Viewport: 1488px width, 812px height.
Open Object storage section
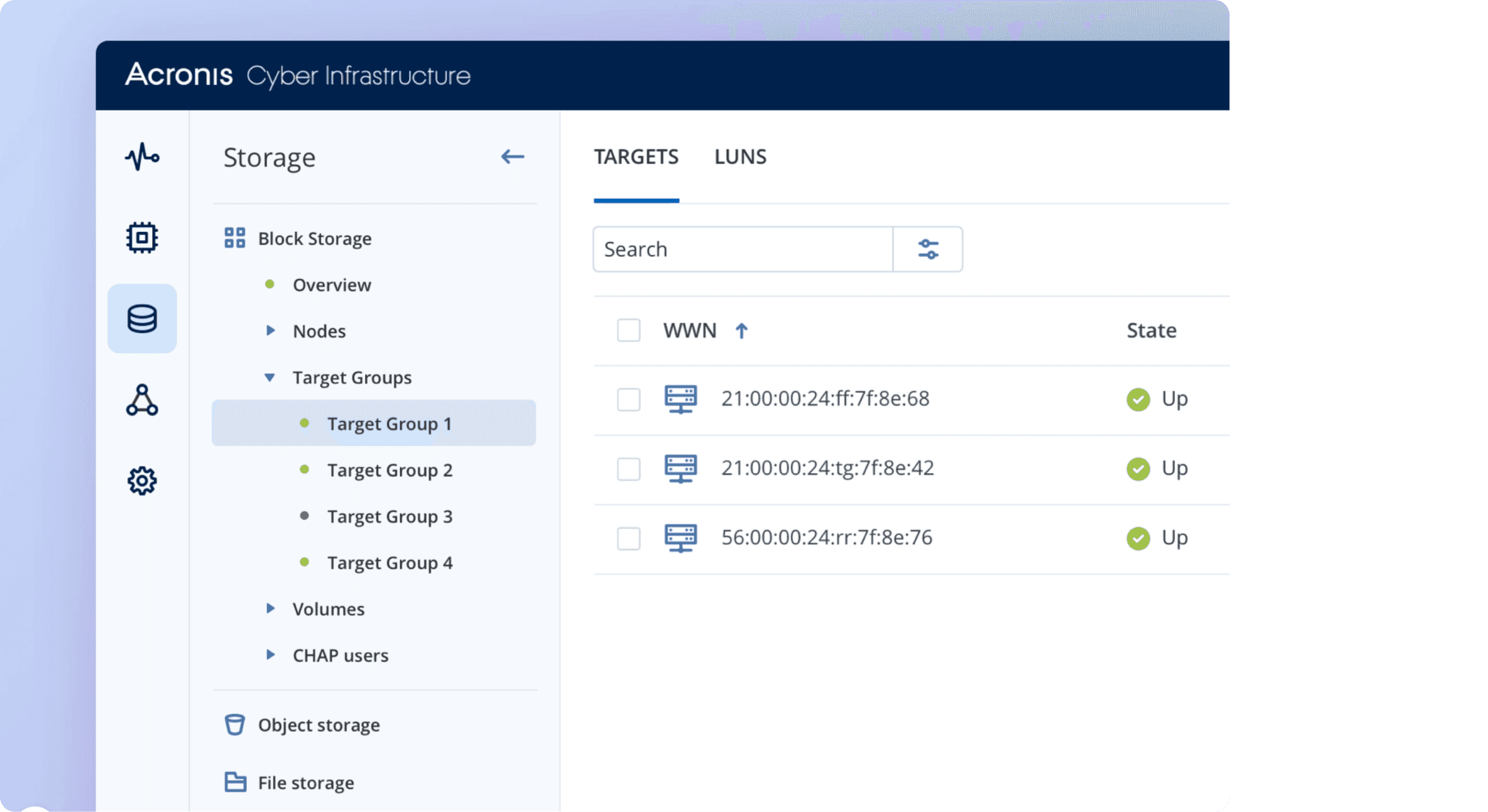[x=318, y=725]
